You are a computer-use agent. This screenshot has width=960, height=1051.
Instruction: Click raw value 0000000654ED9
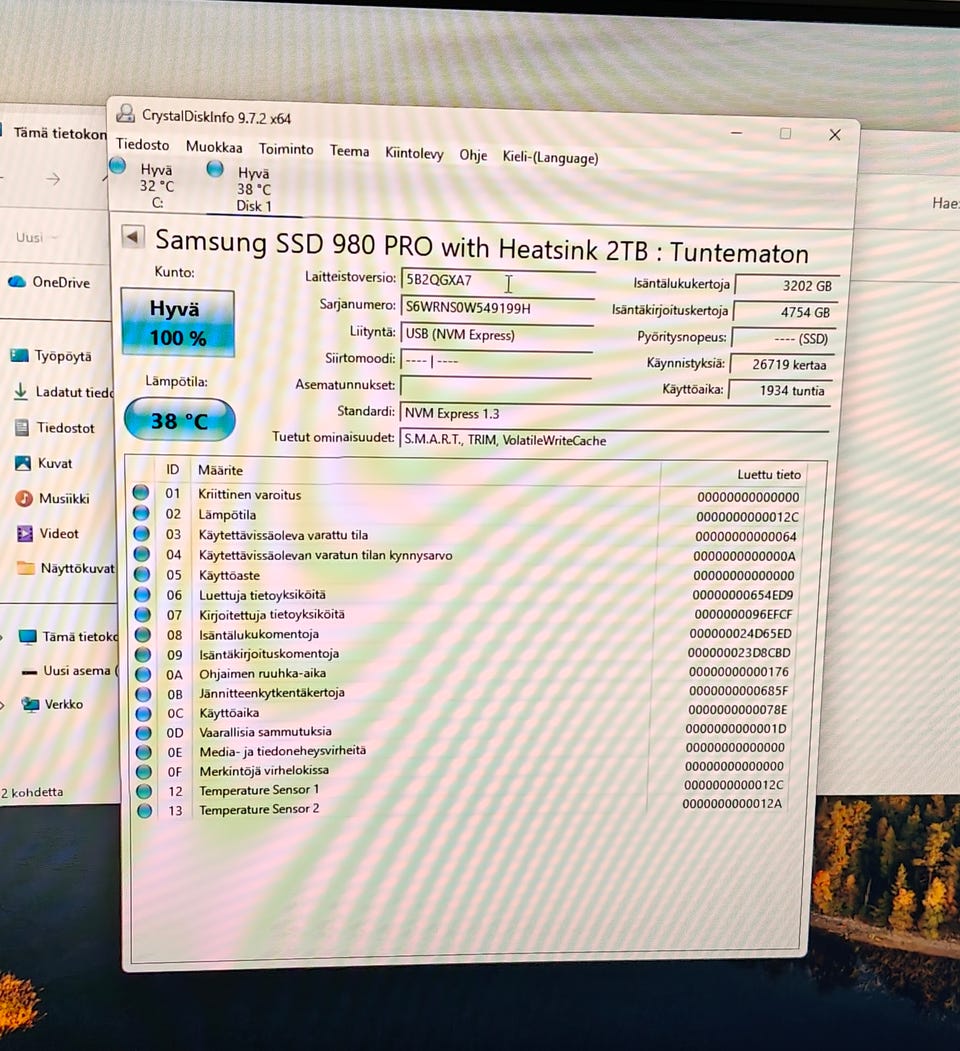[743, 595]
